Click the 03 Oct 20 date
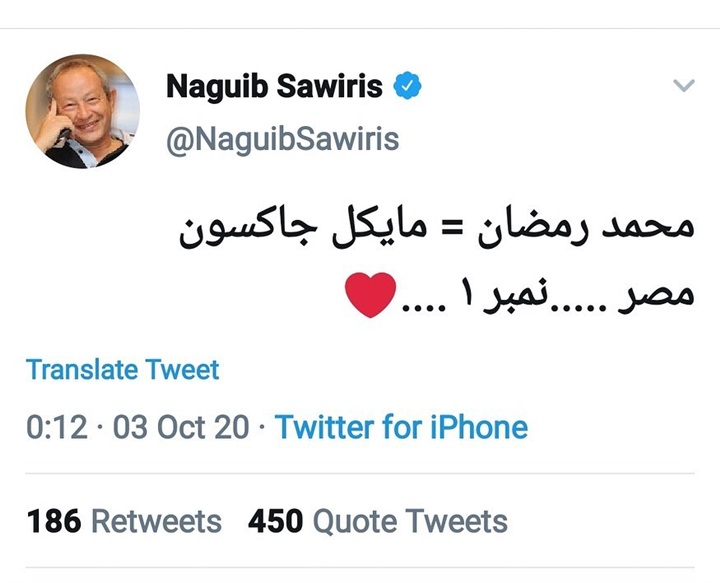 (180, 428)
